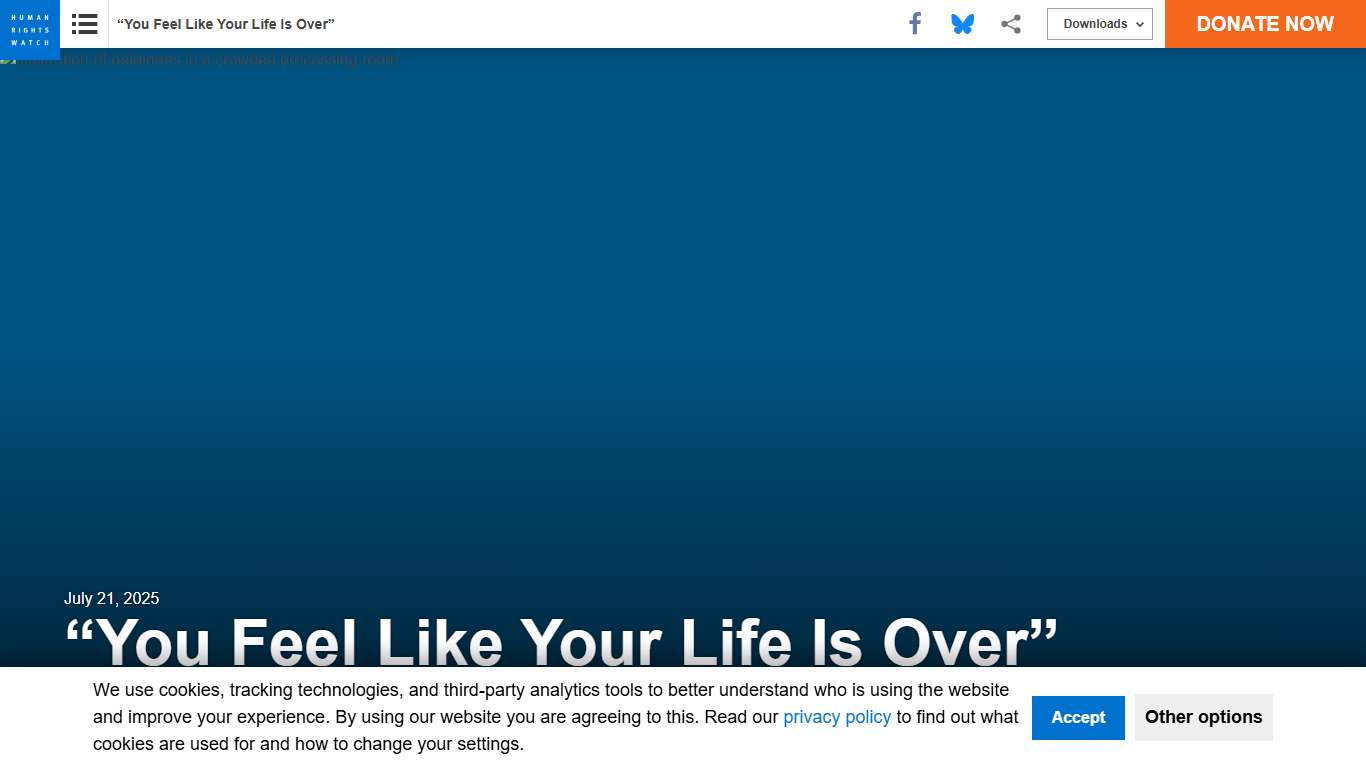Click the chevron arrow beside Downloads
Viewport: 1366px width, 768px height.
tap(1140, 25)
